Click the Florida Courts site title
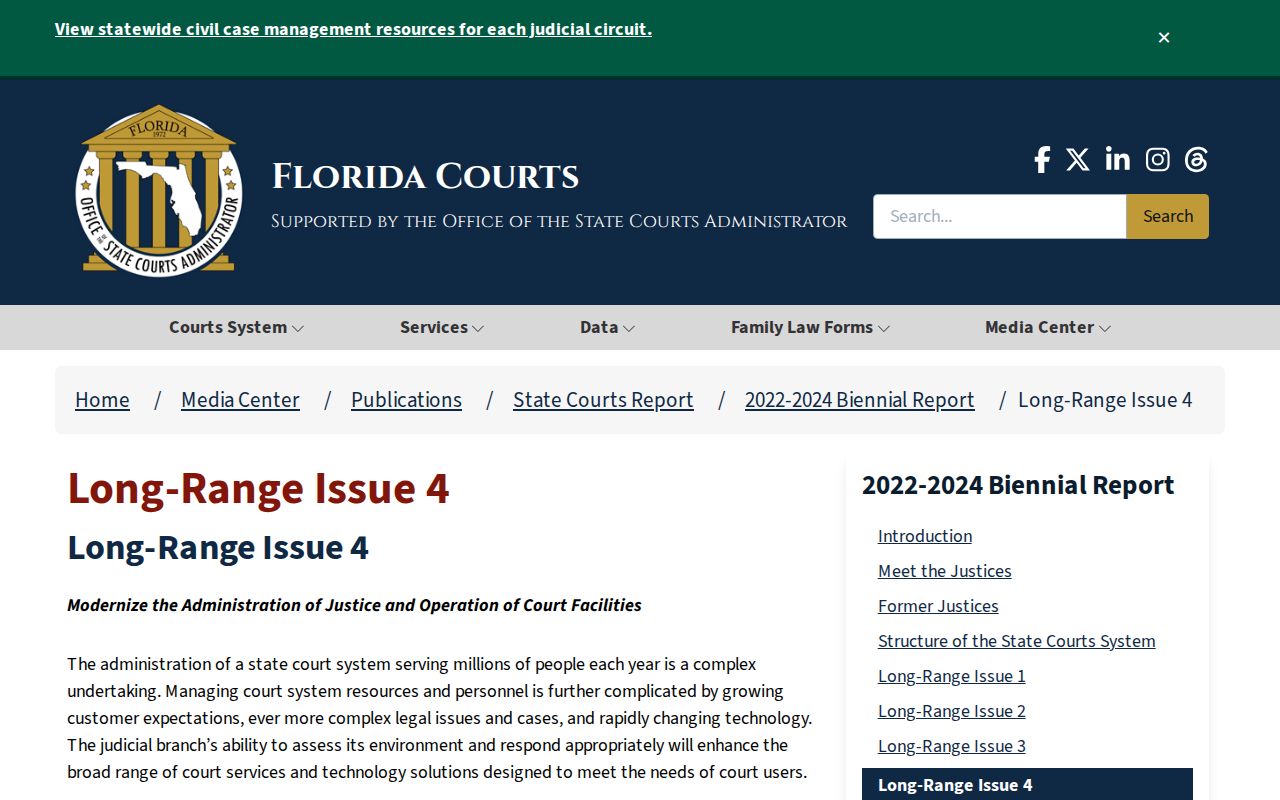This screenshot has width=1280, height=800. click(x=426, y=176)
